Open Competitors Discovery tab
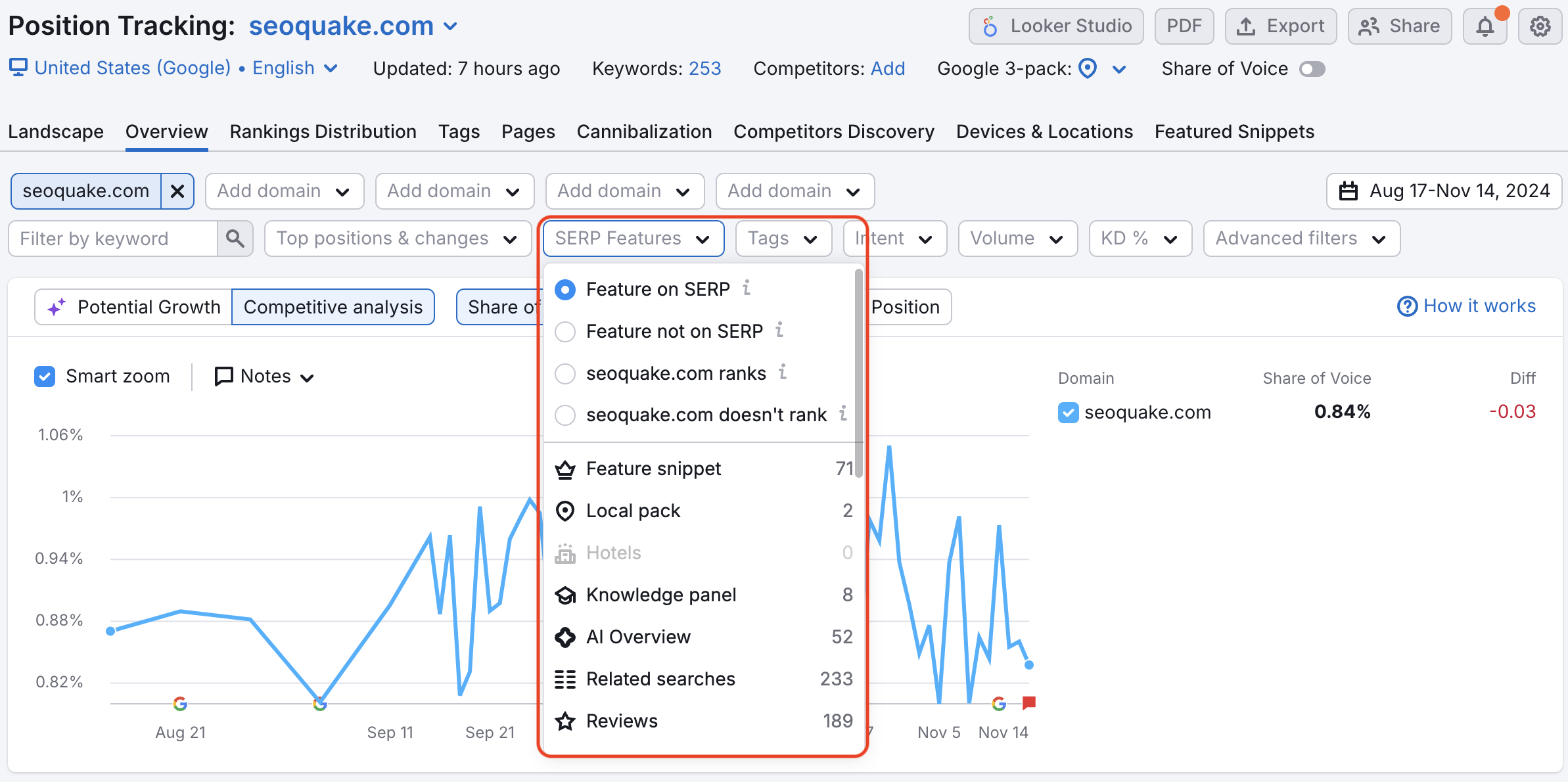 (833, 131)
